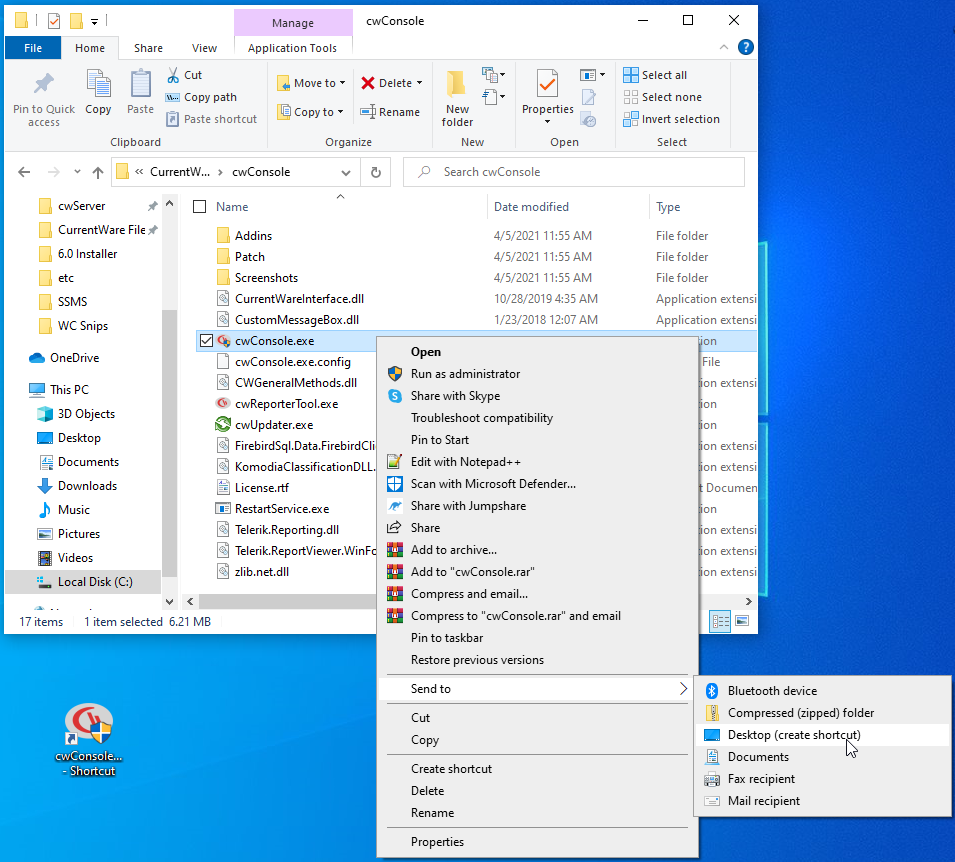
Task: Open the File tab
Action: [33, 48]
